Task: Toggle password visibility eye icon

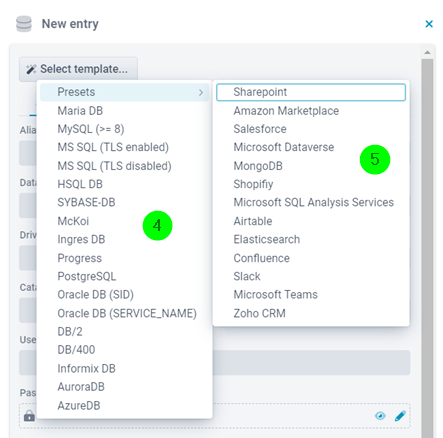Action: pos(380,416)
